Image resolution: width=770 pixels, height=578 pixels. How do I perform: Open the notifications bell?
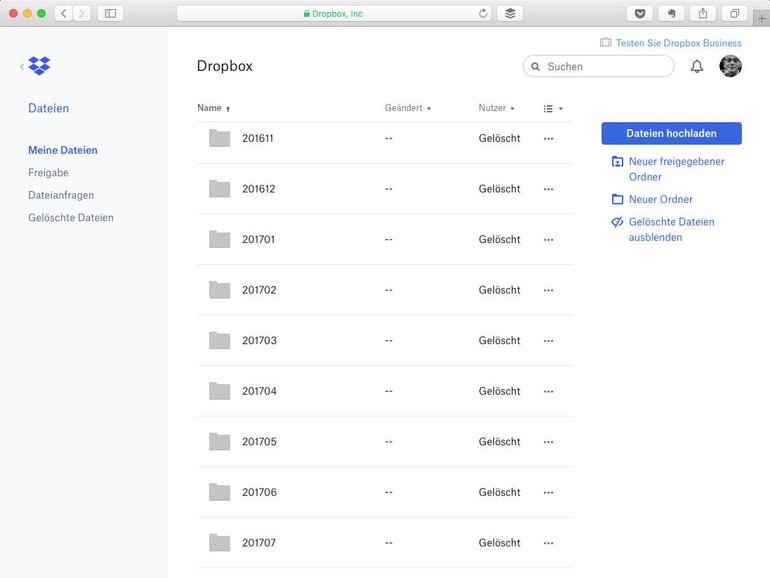(697, 66)
